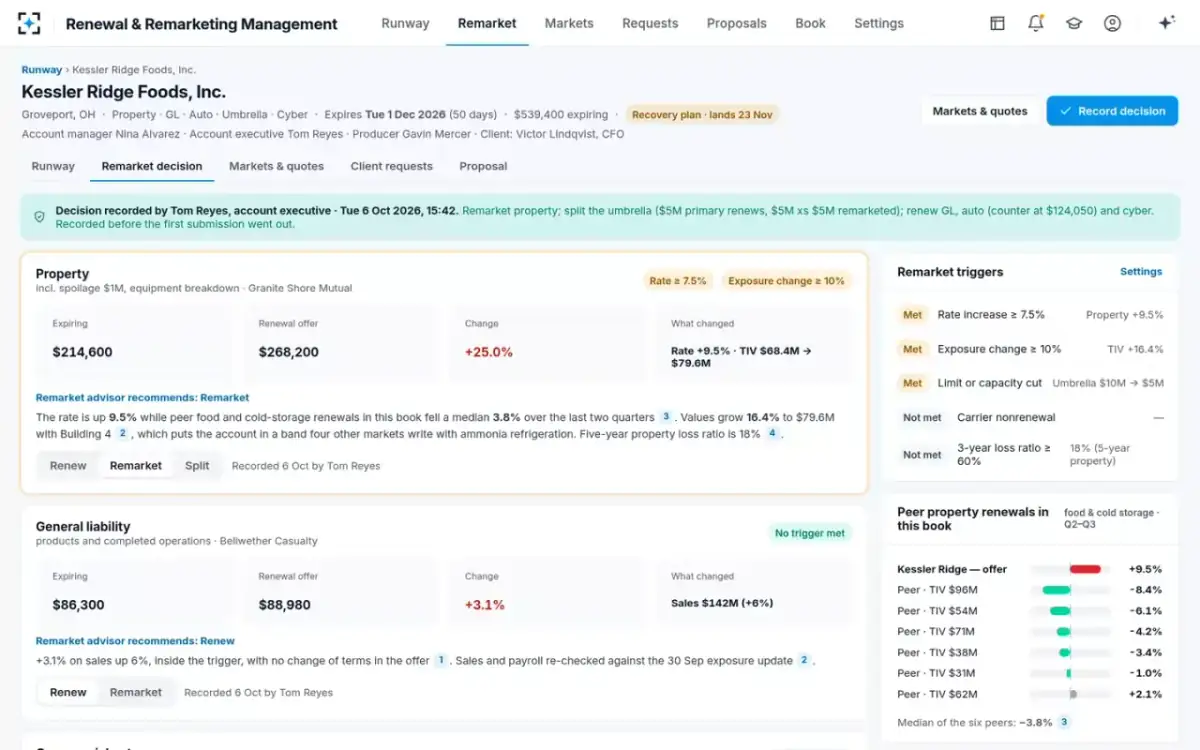
Task: Open citation 2 after exposure update
Action: [x=803, y=660]
